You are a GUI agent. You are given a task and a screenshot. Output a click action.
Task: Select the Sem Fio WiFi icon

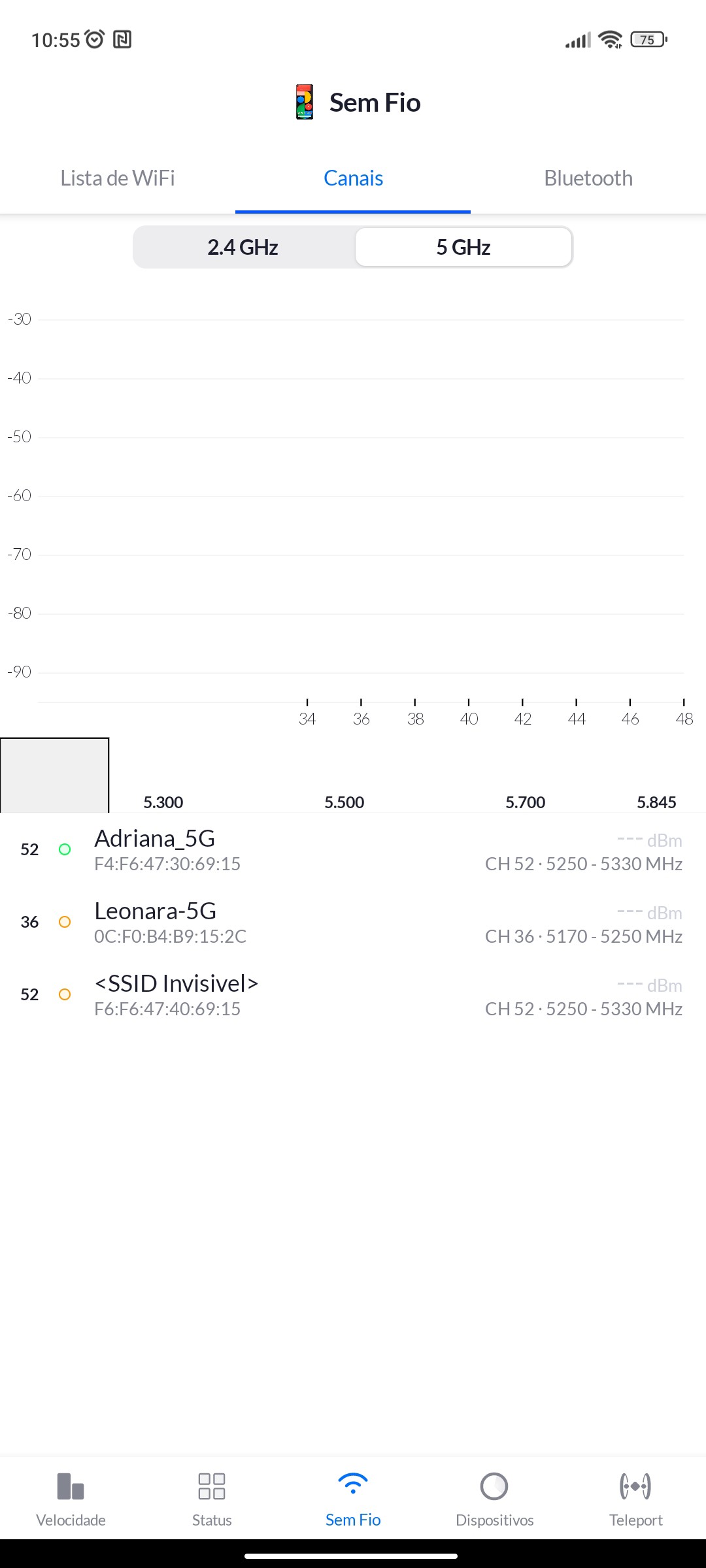[353, 1484]
